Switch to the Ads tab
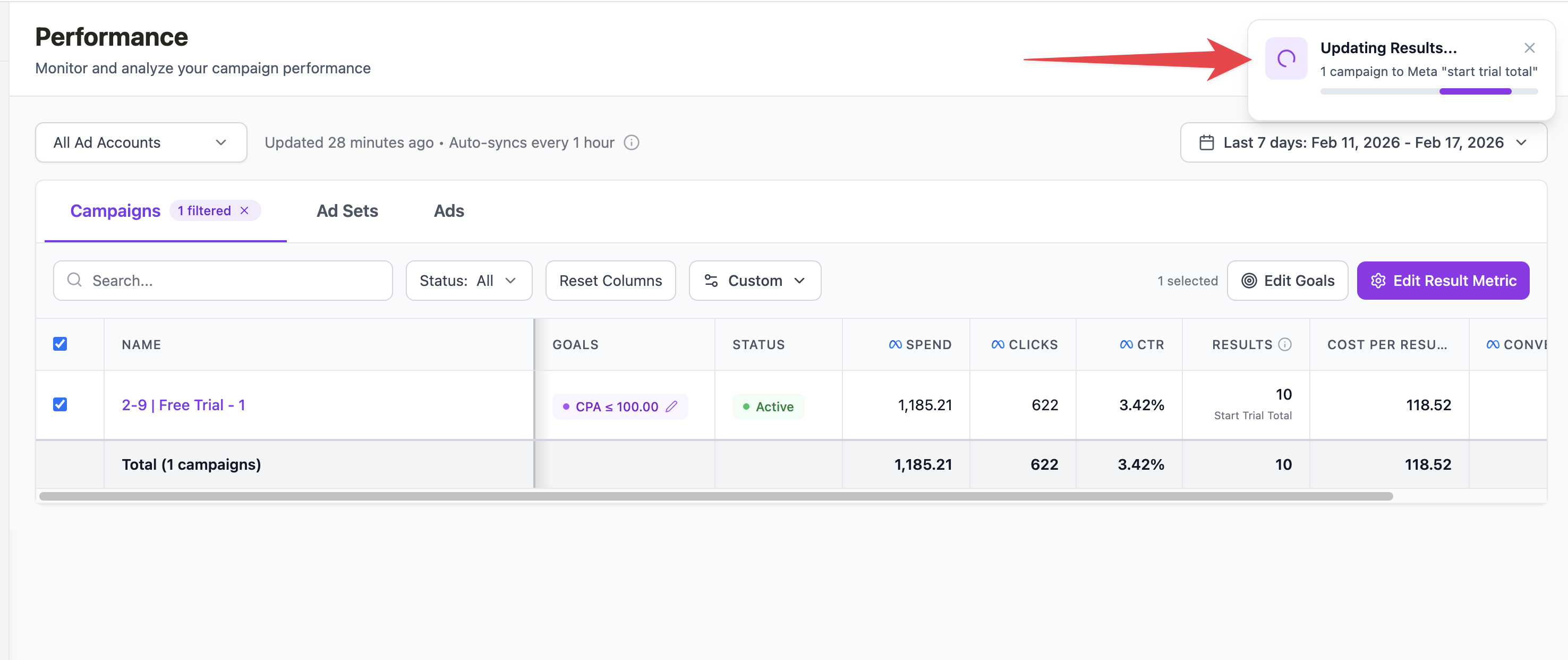This screenshot has height=660, width=1568. point(449,210)
